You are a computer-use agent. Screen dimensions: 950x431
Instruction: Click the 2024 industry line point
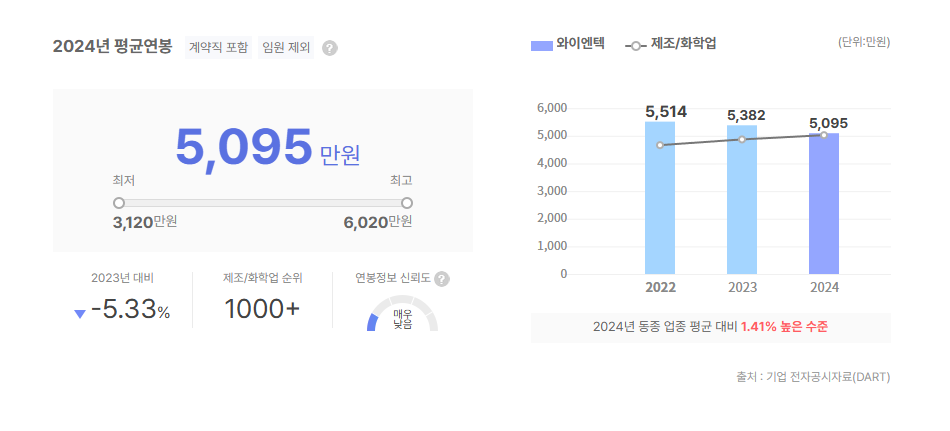(x=824, y=135)
